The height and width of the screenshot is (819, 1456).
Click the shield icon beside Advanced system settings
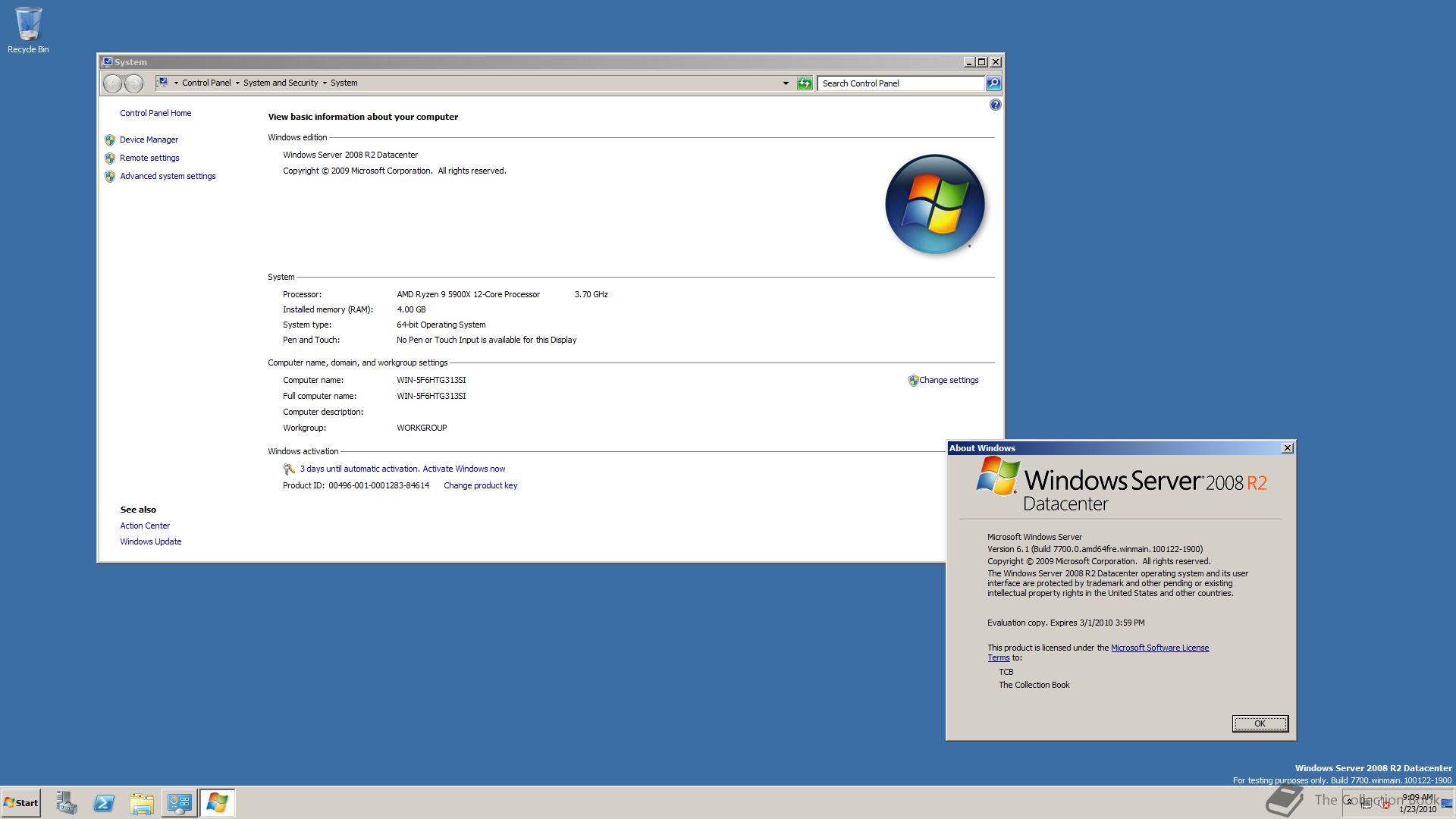(x=110, y=176)
